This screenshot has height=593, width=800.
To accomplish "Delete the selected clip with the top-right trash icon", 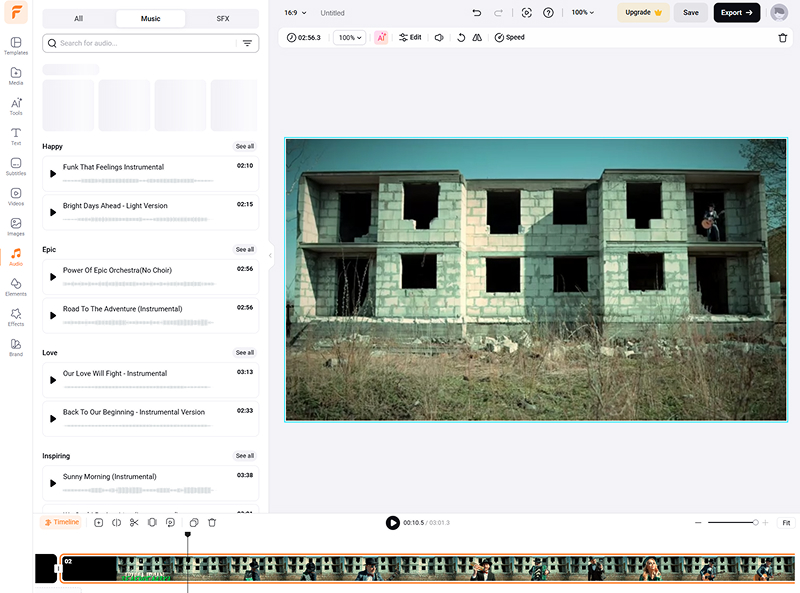I will click(782, 38).
